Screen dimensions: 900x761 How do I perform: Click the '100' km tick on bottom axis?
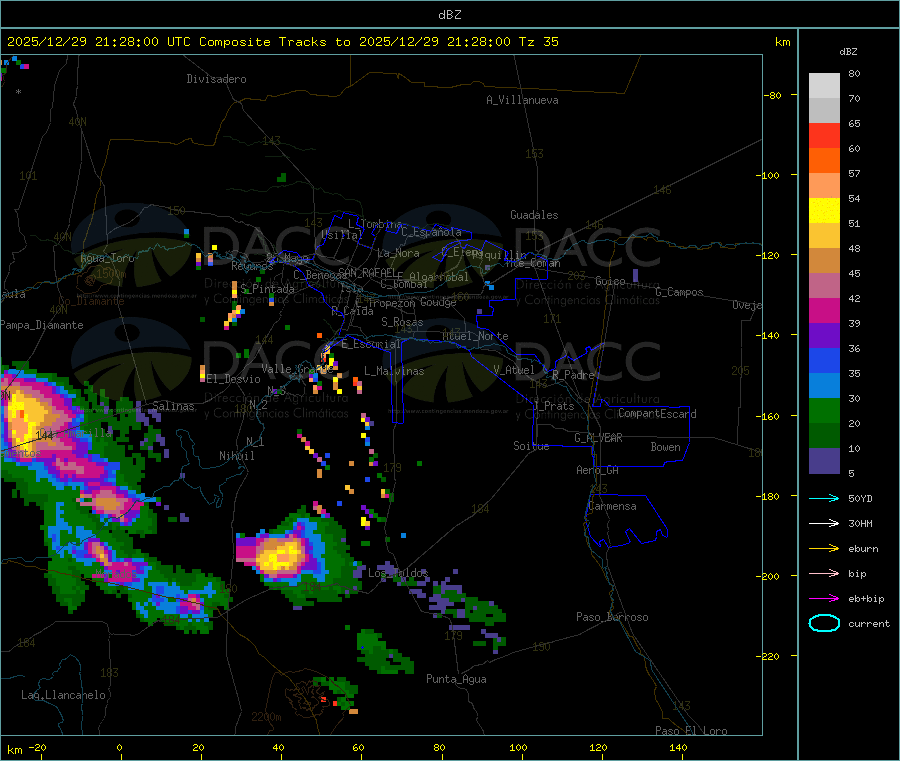point(518,747)
